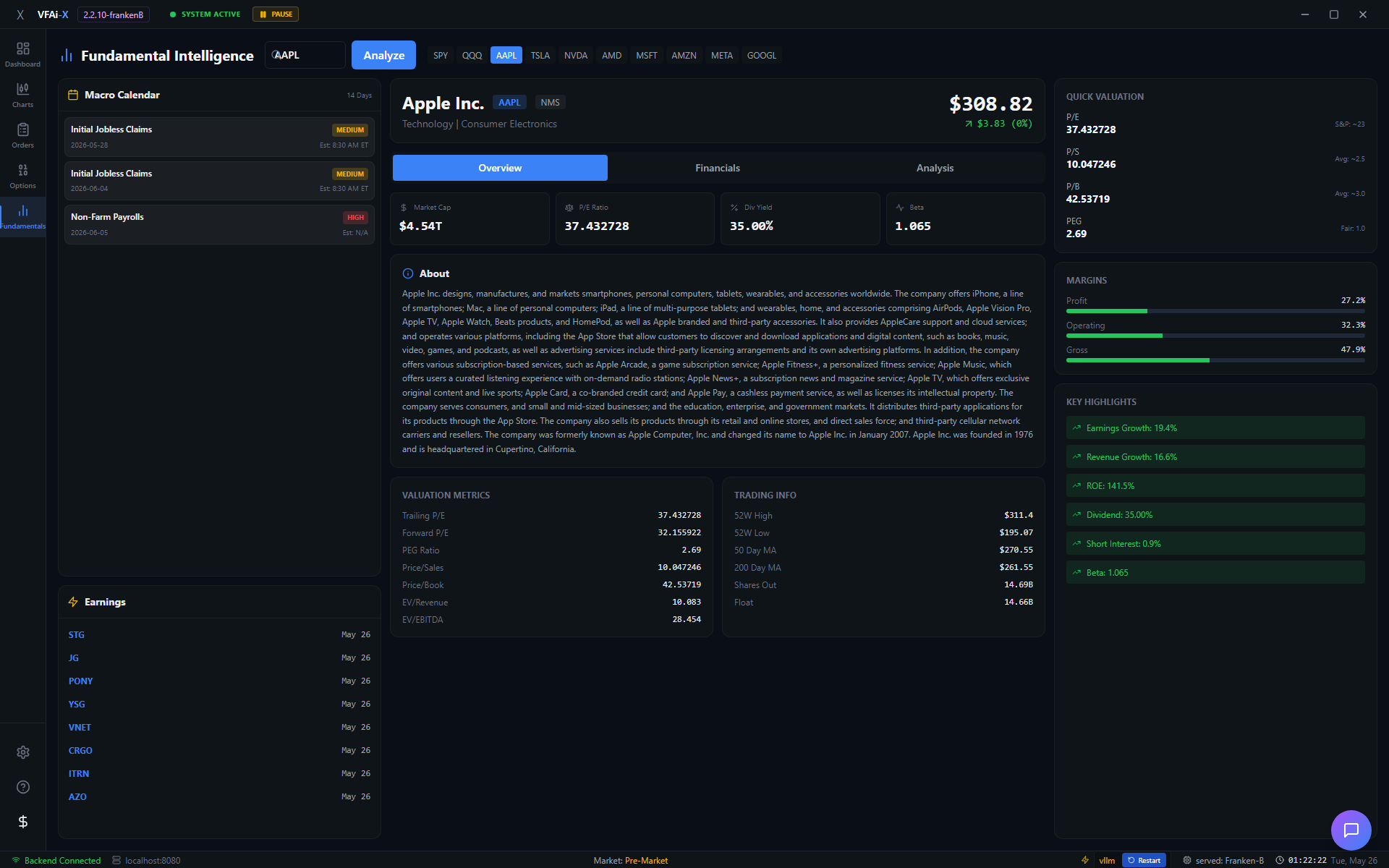This screenshot has height=868, width=1389.
Task: Click the PAUSE button in title bar
Action: point(276,14)
